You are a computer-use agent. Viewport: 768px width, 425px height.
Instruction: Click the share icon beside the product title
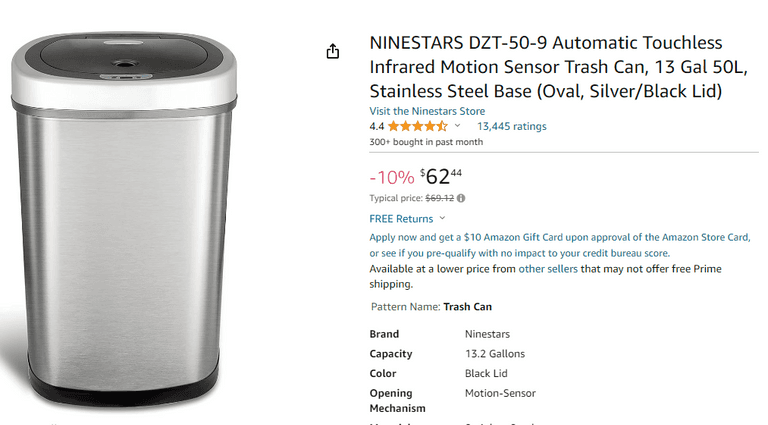[x=333, y=51]
